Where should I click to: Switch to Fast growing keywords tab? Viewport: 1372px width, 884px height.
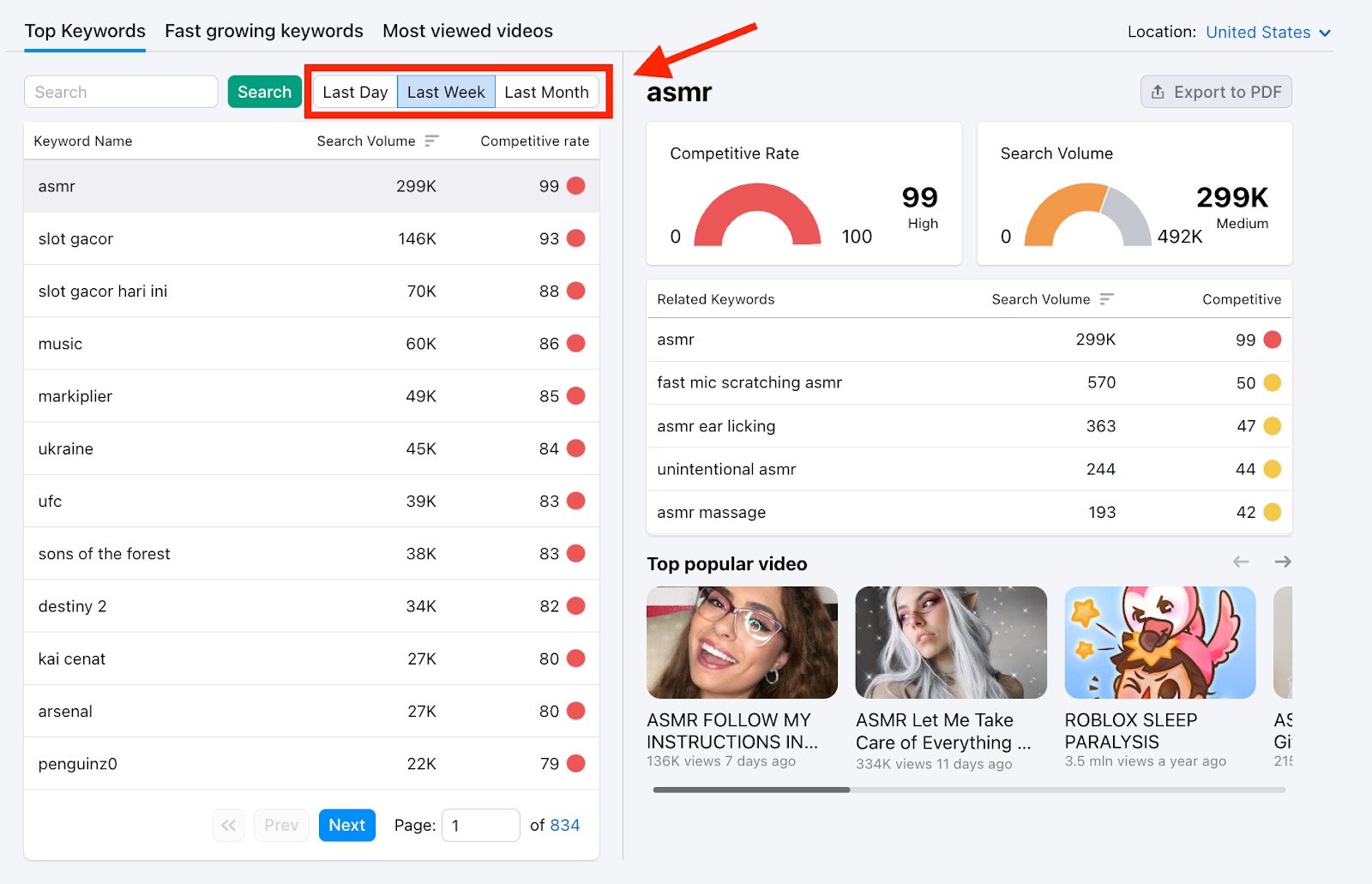[263, 31]
